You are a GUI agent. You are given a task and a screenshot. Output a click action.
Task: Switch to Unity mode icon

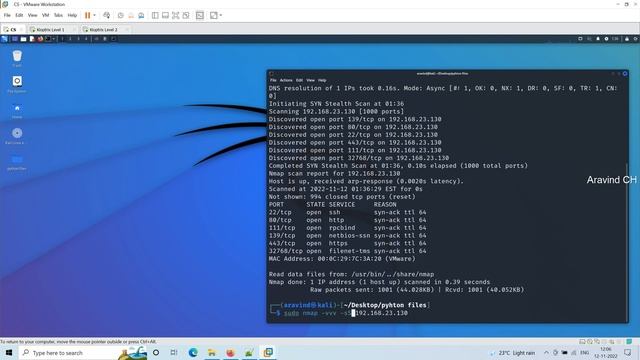pyautogui.click(x=186, y=16)
